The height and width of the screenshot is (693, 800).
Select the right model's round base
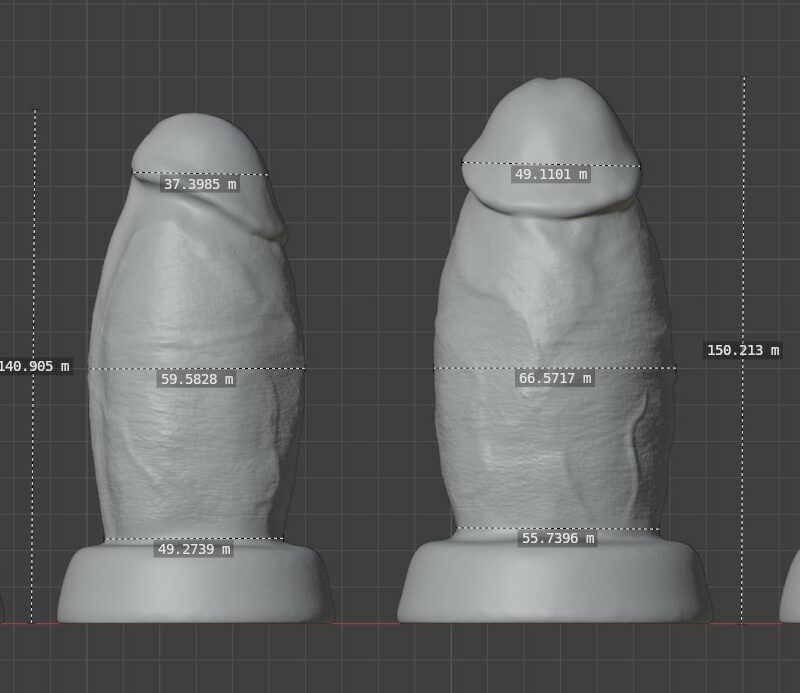point(555,590)
